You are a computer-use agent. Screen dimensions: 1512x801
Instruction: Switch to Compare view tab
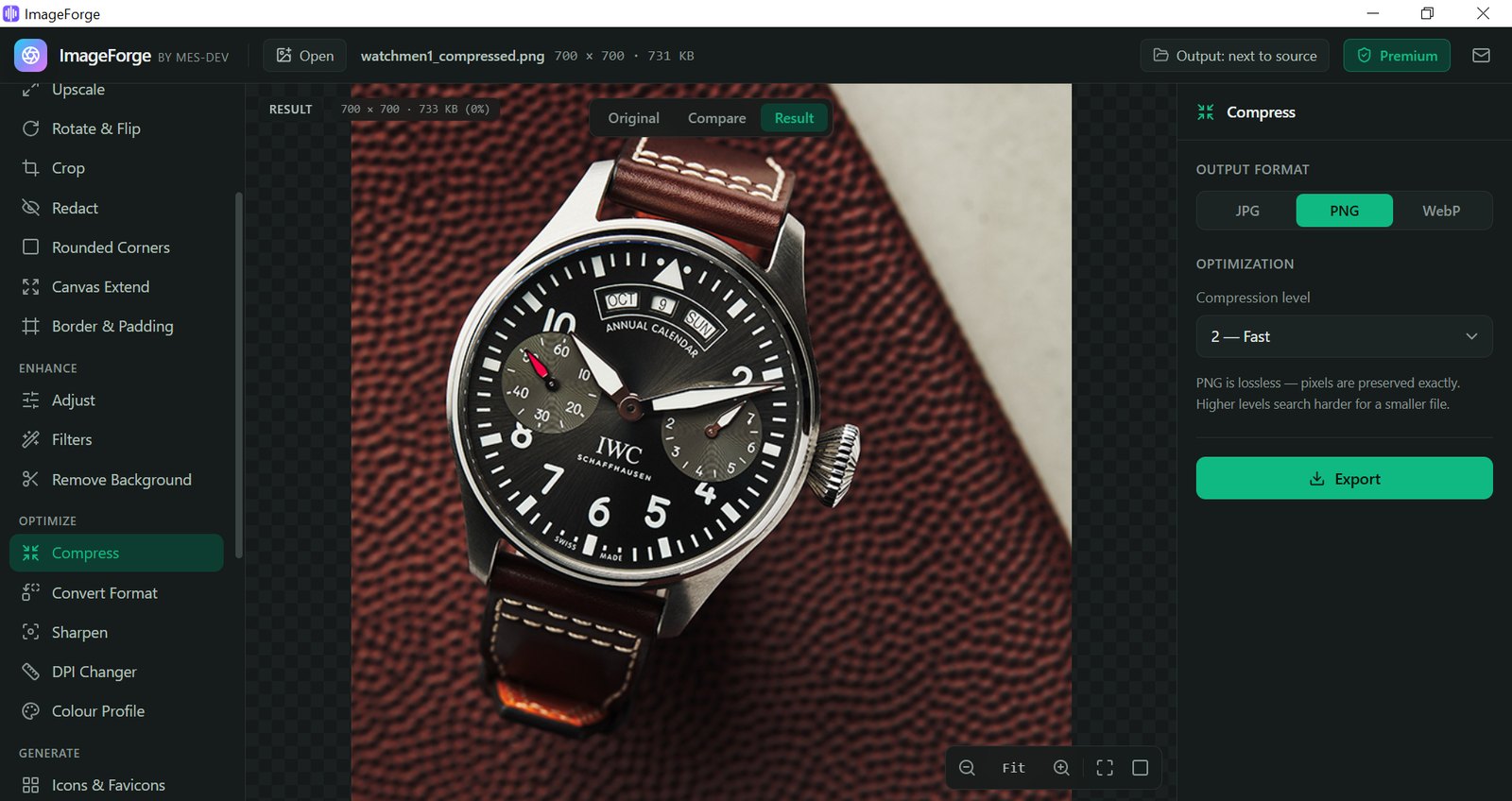pyautogui.click(x=716, y=118)
